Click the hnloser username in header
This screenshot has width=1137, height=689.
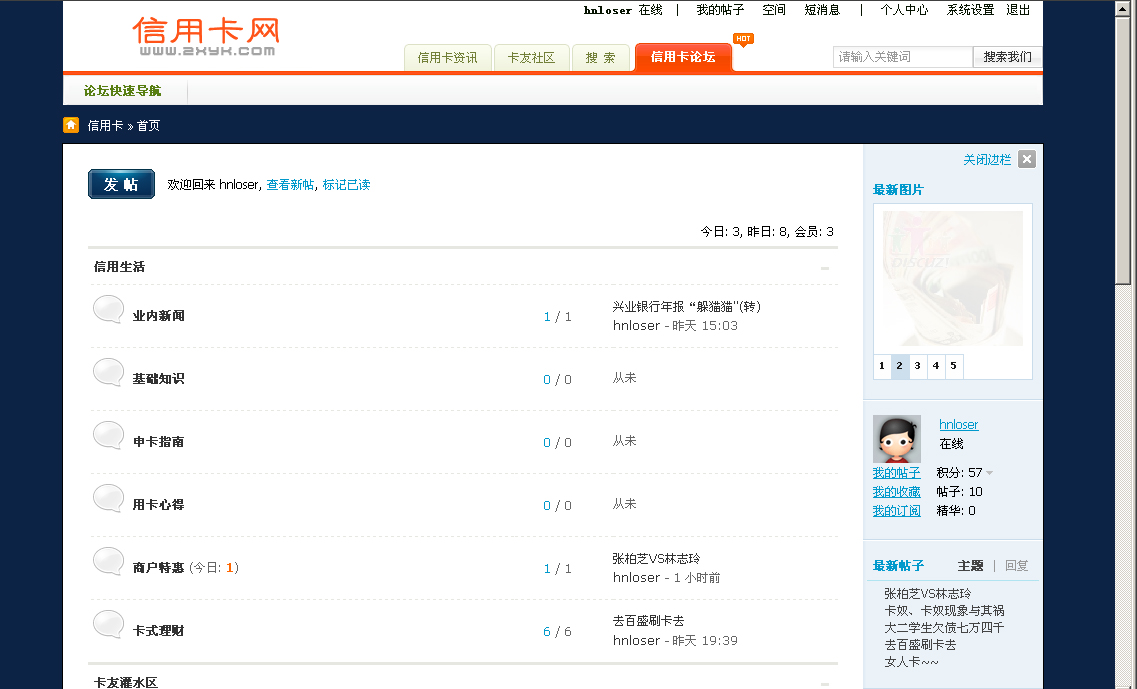point(608,10)
